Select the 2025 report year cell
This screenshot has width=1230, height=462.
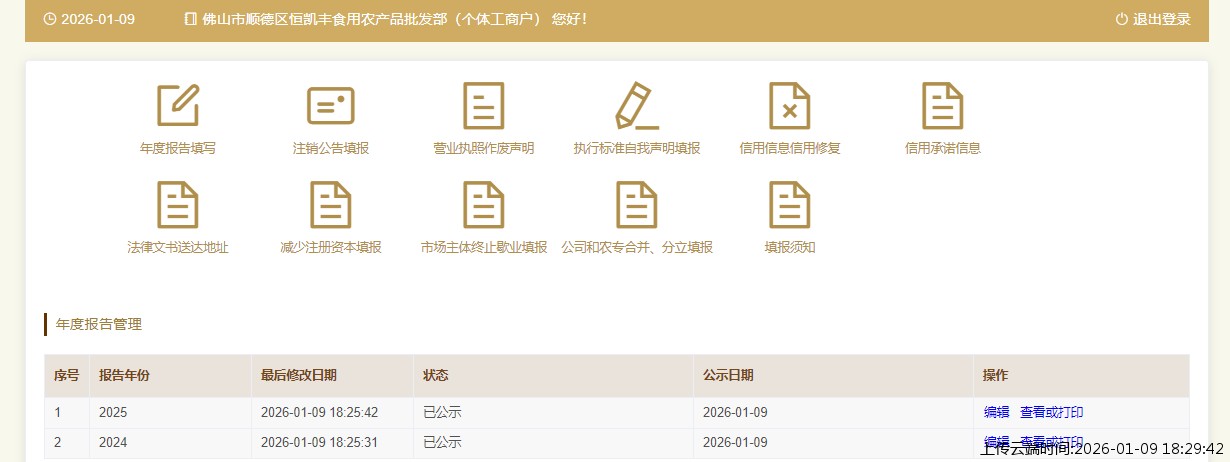[113, 412]
